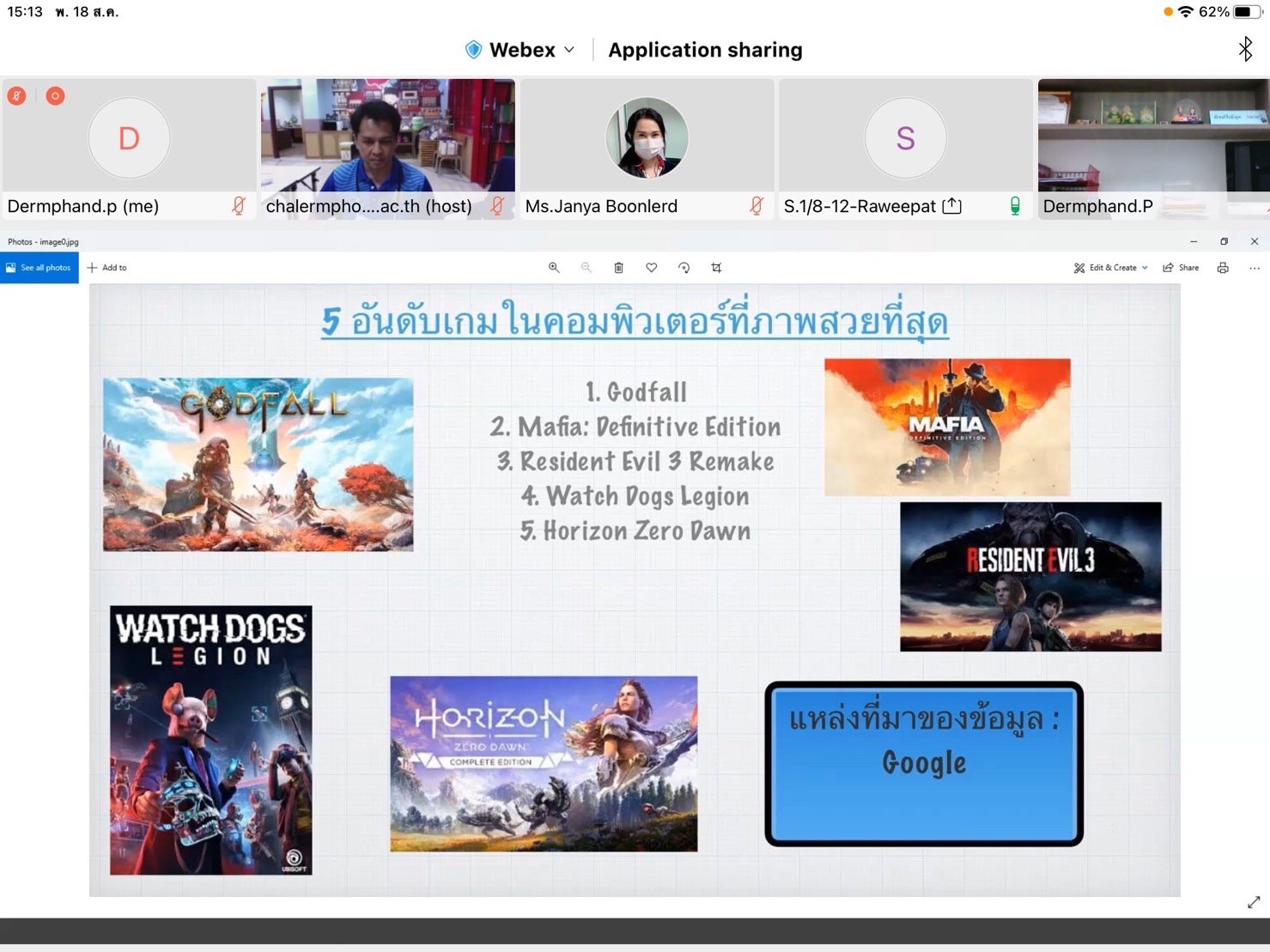Tap the Wi-Fi icon in status bar

point(1186,12)
